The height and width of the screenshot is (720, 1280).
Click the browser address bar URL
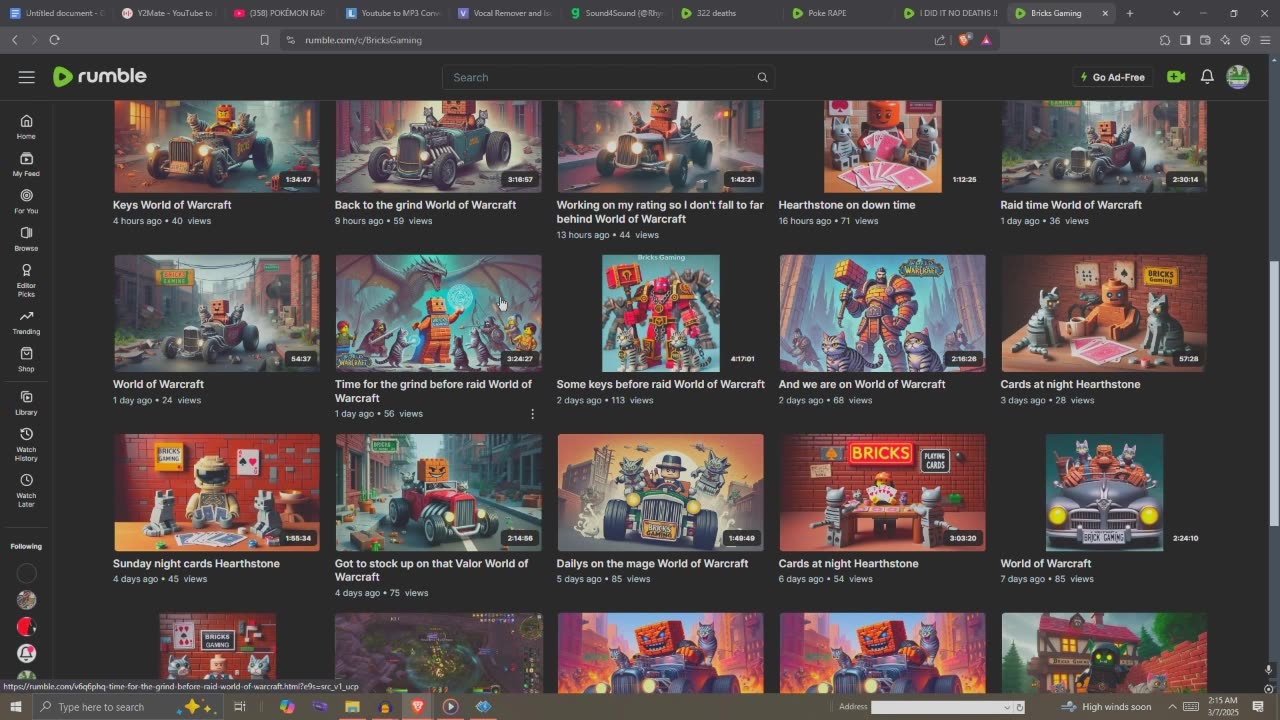pos(363,40)
